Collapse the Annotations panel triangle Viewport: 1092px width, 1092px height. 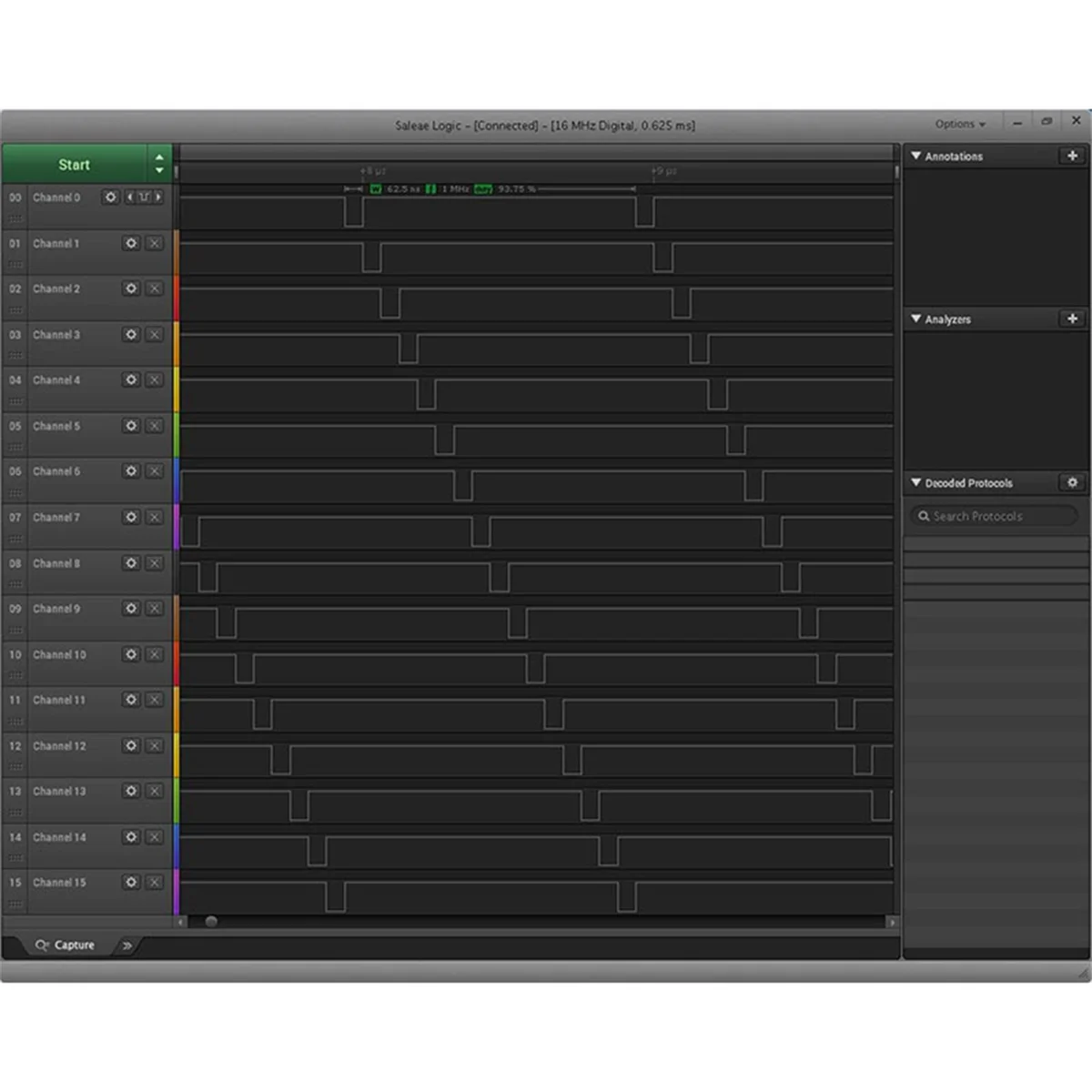pos(915,156)
